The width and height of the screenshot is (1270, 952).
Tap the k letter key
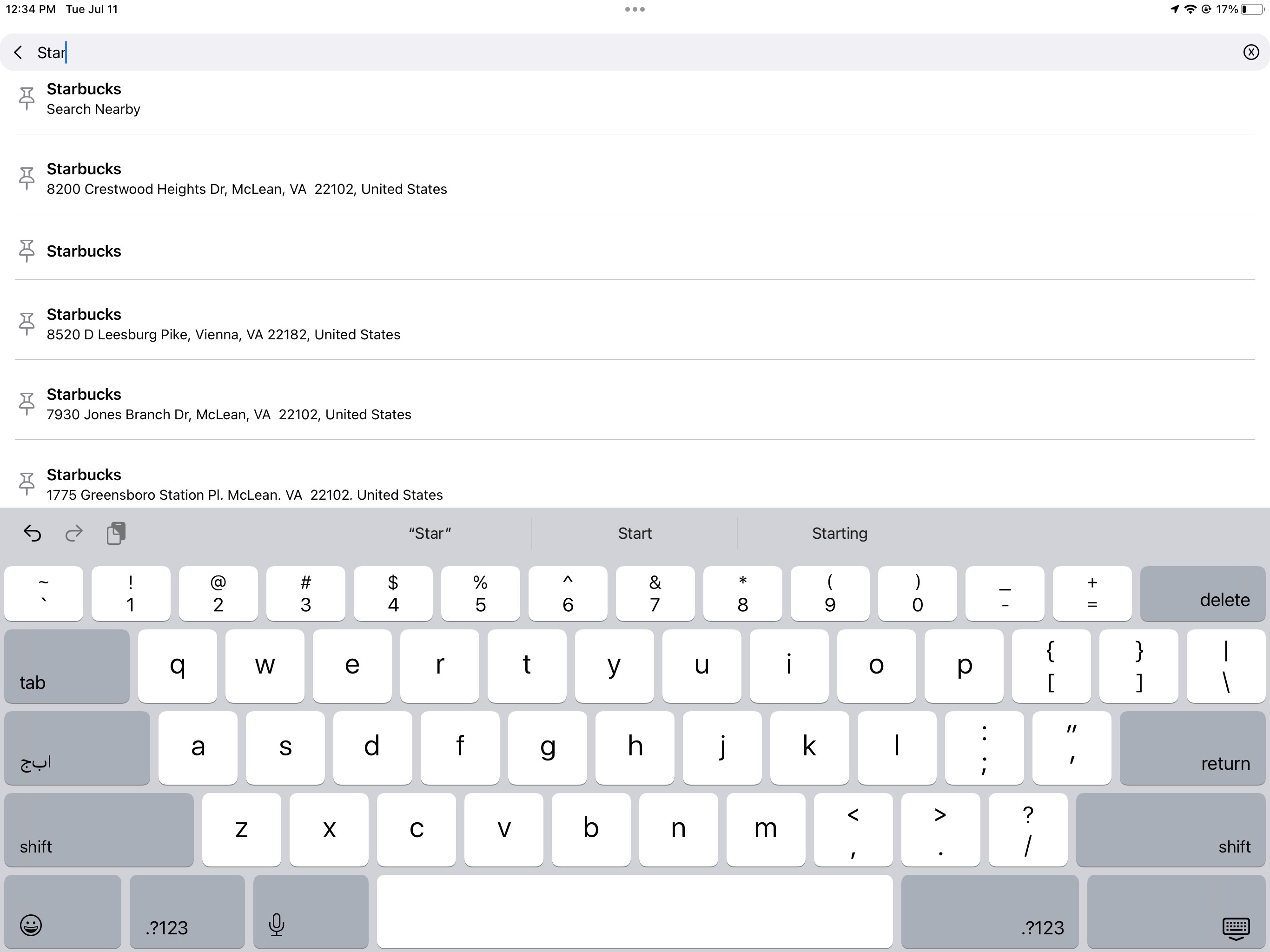(x=809, y=747)
